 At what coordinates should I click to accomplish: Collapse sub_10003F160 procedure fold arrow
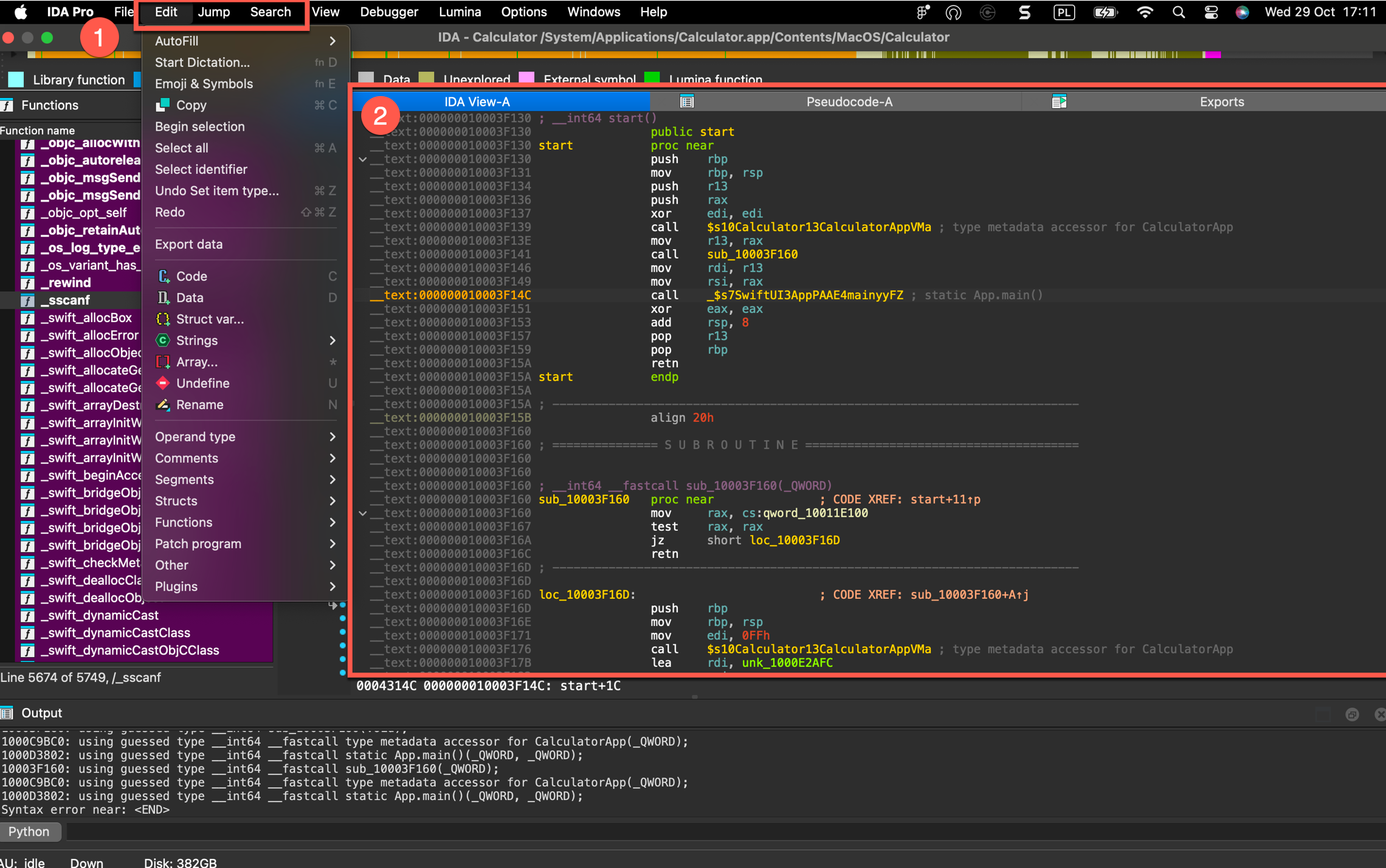[x=363, y=513]
